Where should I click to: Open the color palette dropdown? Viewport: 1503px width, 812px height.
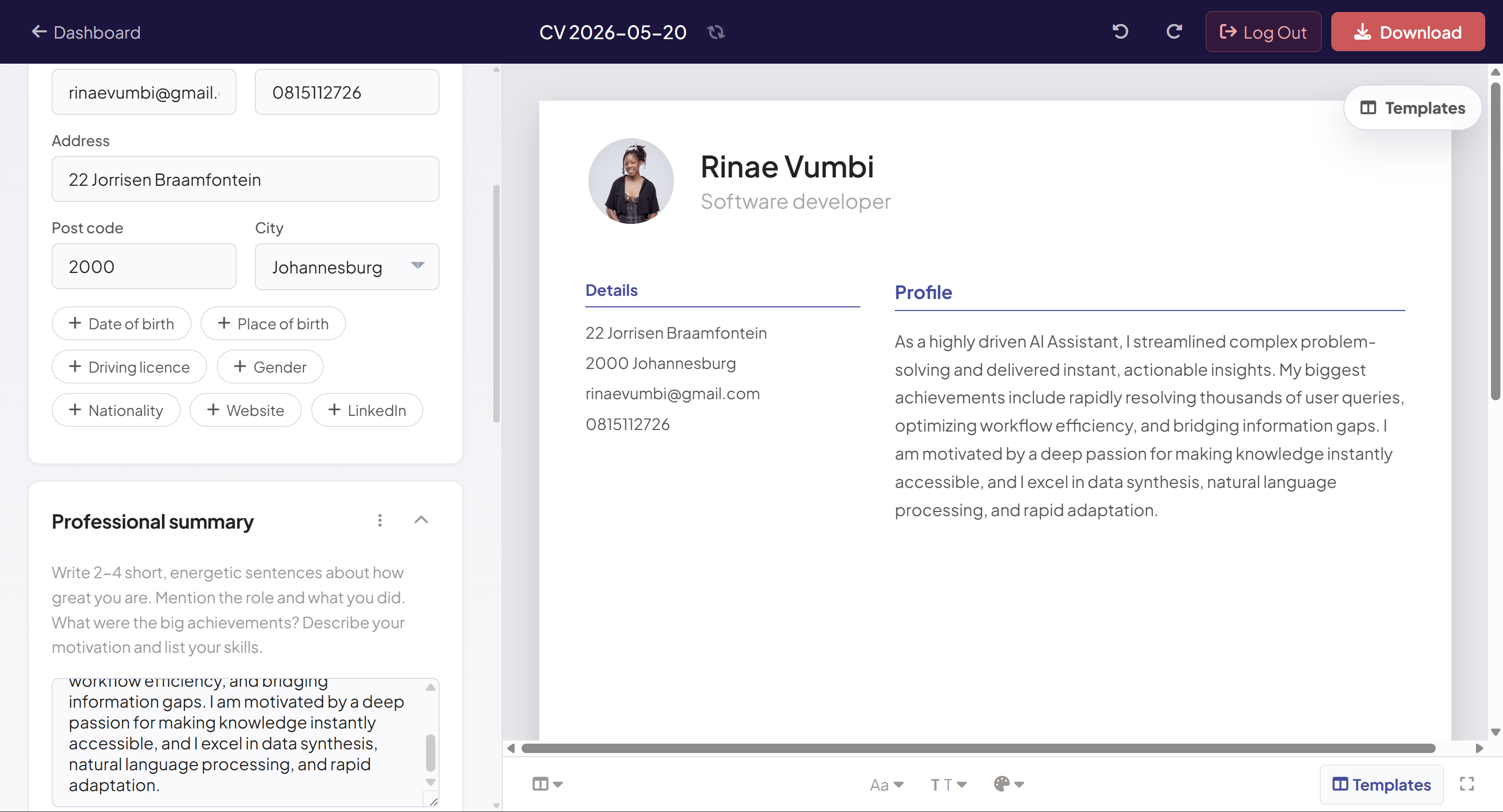point(1009,784)
